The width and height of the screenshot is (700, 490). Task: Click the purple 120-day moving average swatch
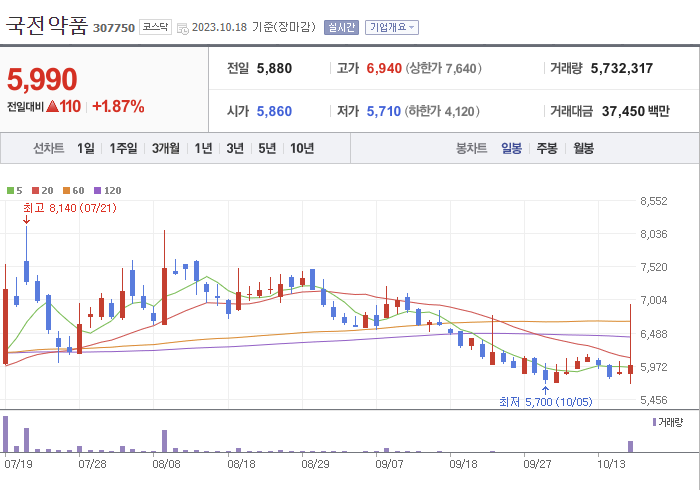[97, 191]
